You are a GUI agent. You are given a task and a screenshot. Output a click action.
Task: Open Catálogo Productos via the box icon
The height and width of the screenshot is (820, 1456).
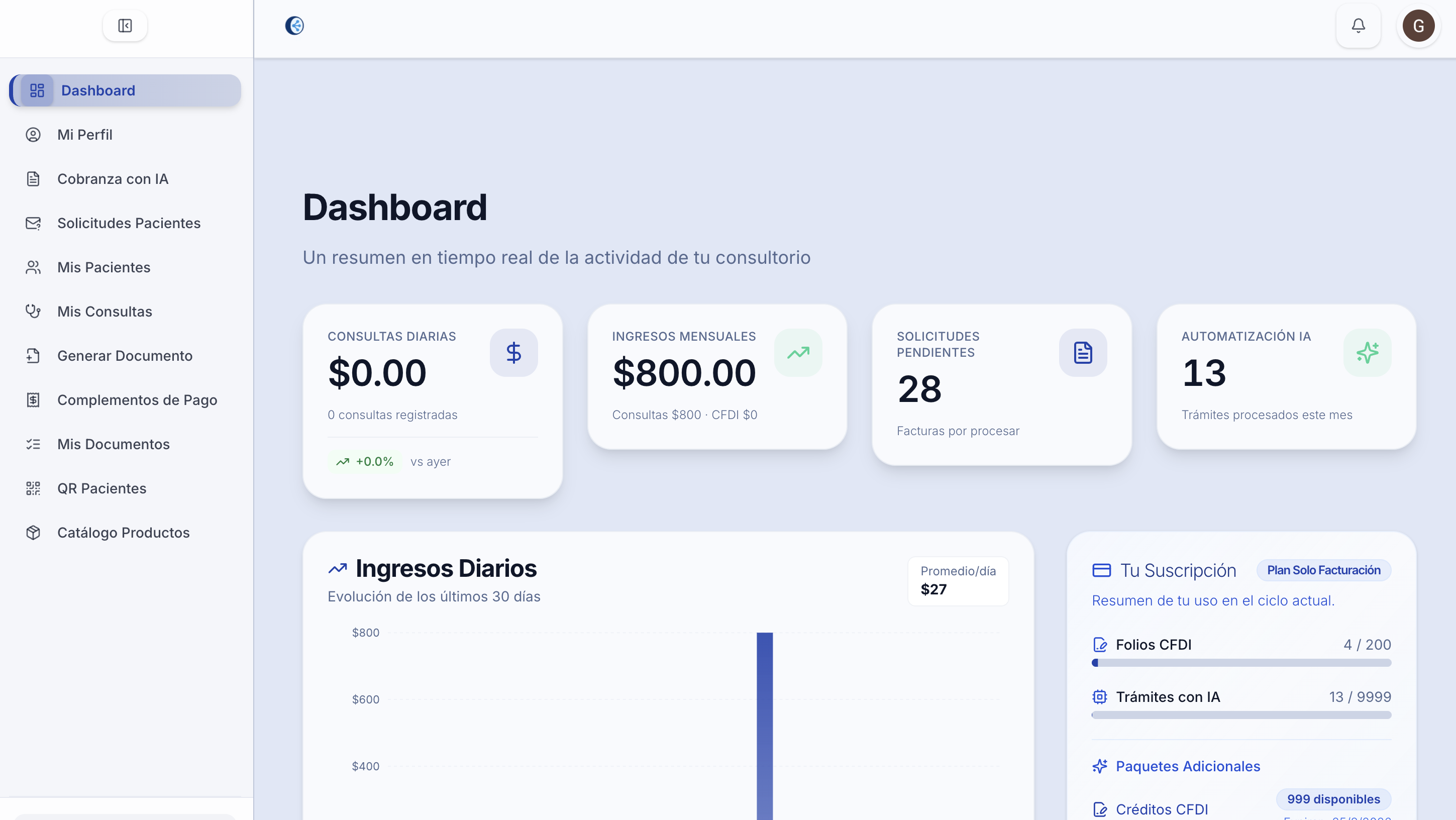(x=32, y=533)
